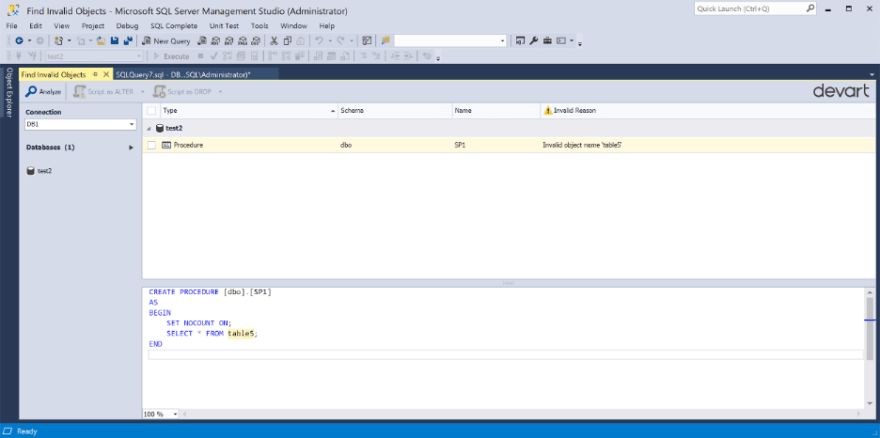Click the registered servers window icon
This screenshot has height=438, width=880.
pyautogui.click(x=520, y=41)
